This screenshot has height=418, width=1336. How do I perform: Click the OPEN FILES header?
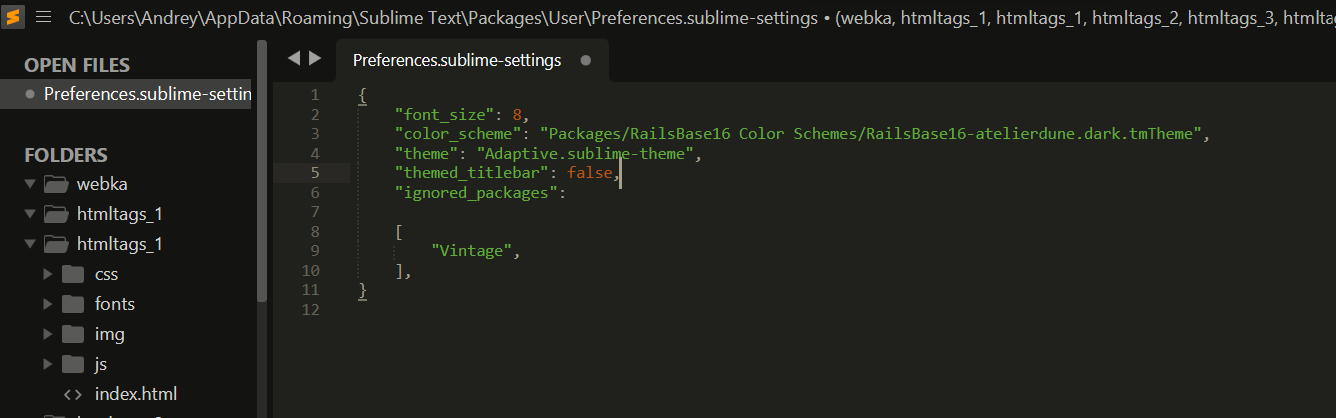77,65
